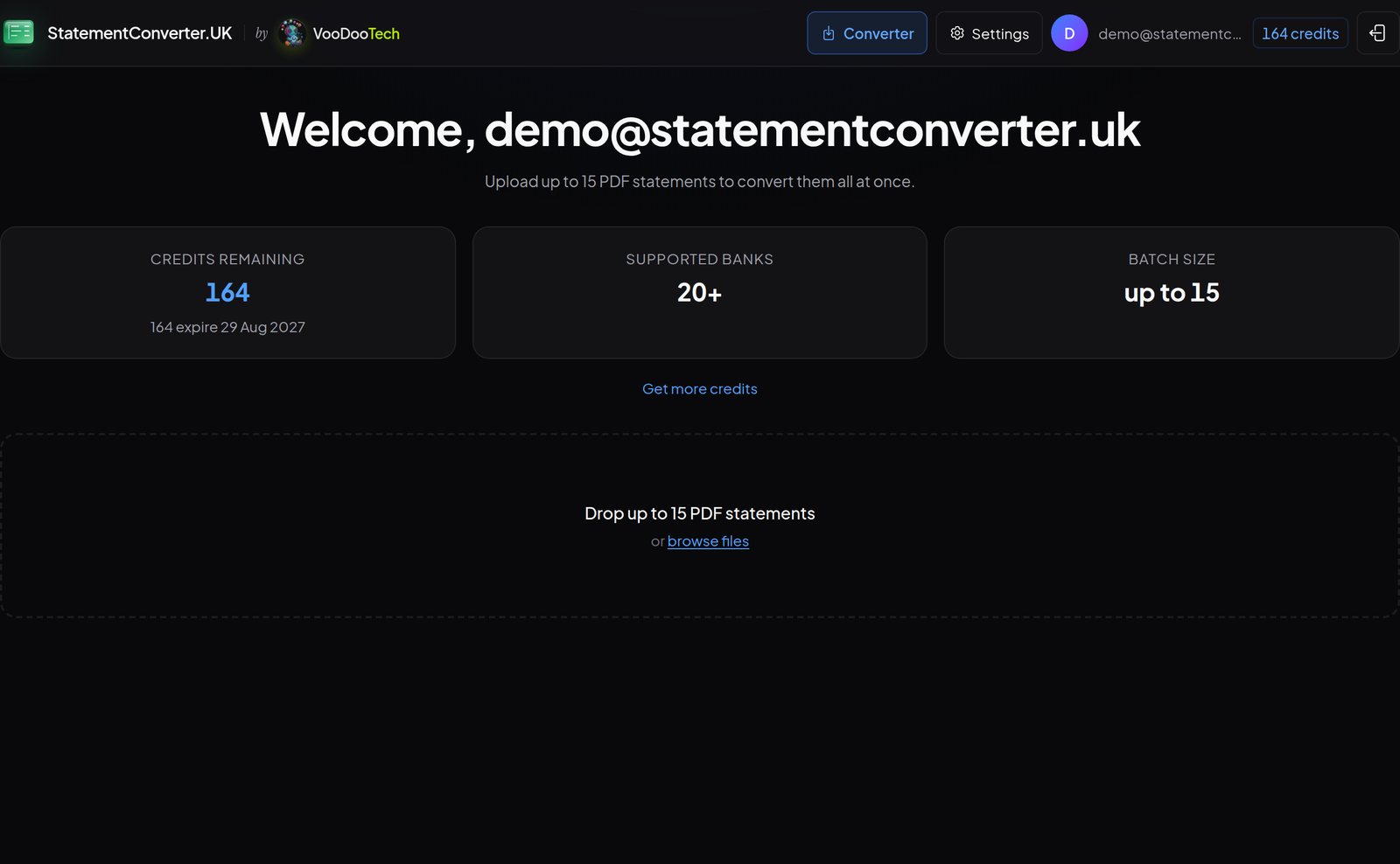
Task: Click the 164 credits badge
Action: (1300, 33)
